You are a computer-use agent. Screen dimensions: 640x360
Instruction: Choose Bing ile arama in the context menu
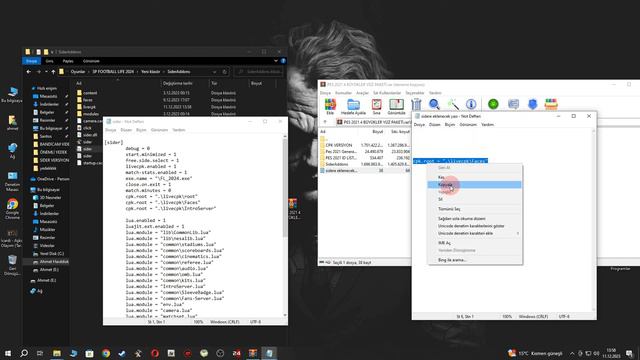coord(474,260)
